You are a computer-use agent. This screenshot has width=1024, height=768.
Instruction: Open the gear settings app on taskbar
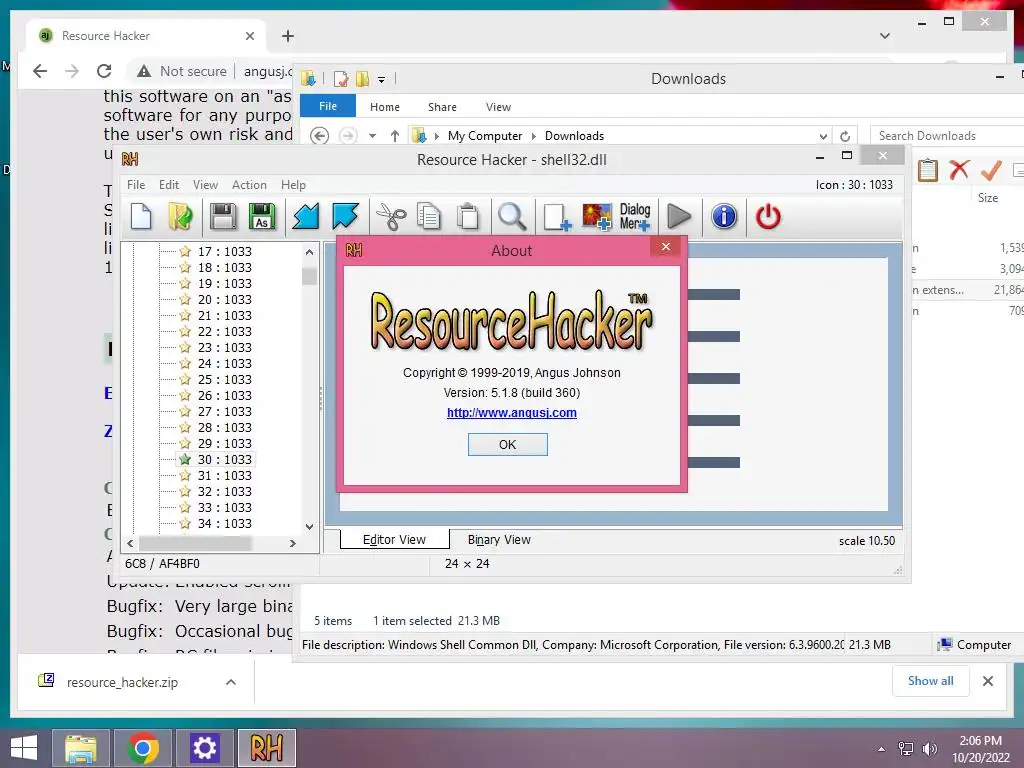coord(204,748)
